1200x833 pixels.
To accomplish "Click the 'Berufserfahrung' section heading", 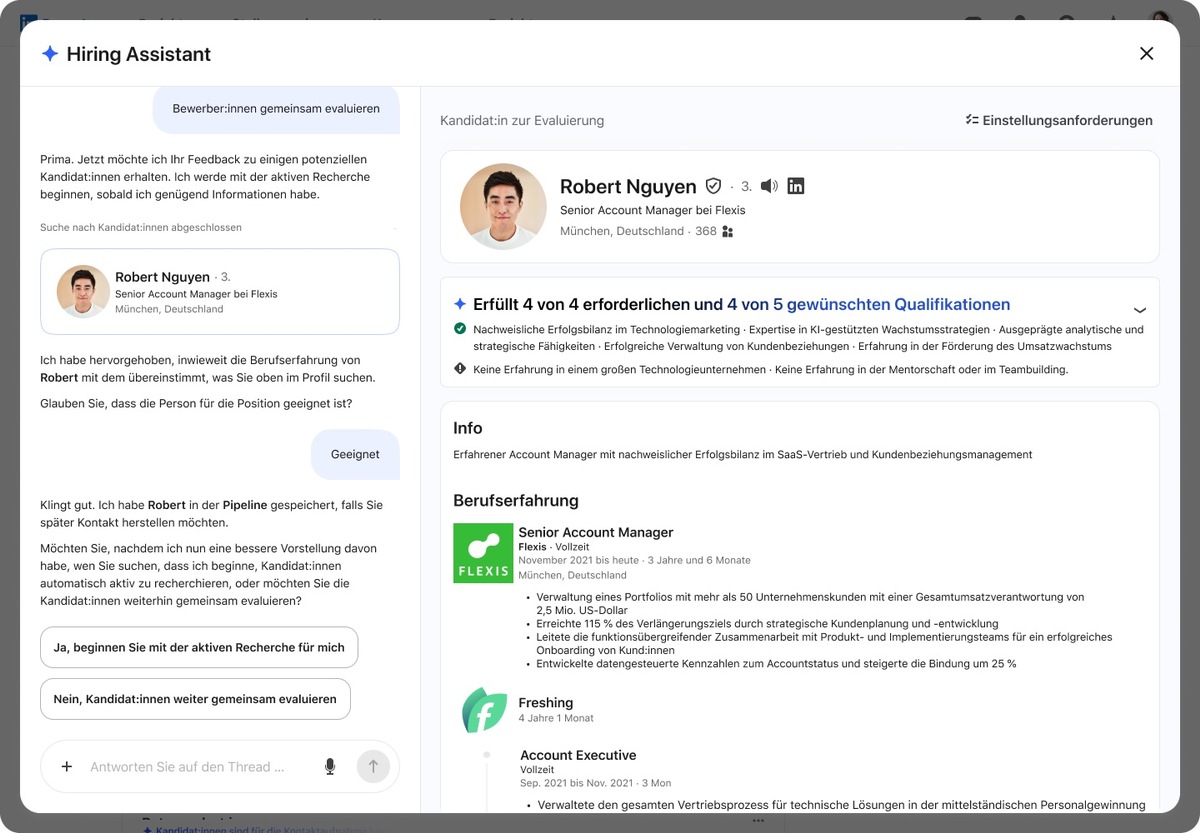I will (516, 500).
